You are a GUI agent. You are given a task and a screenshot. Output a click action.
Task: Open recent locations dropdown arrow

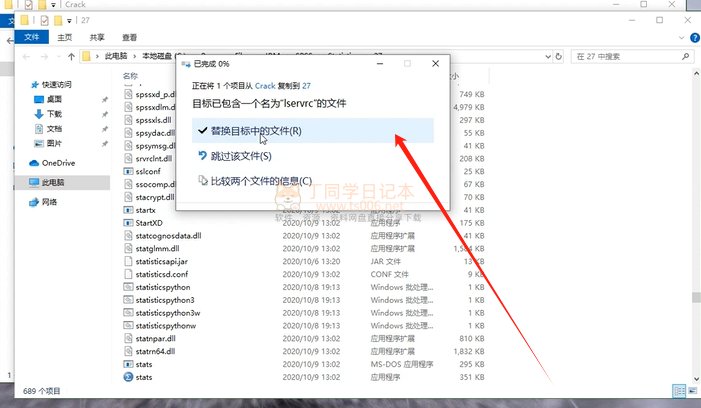[x=58, y=57]
